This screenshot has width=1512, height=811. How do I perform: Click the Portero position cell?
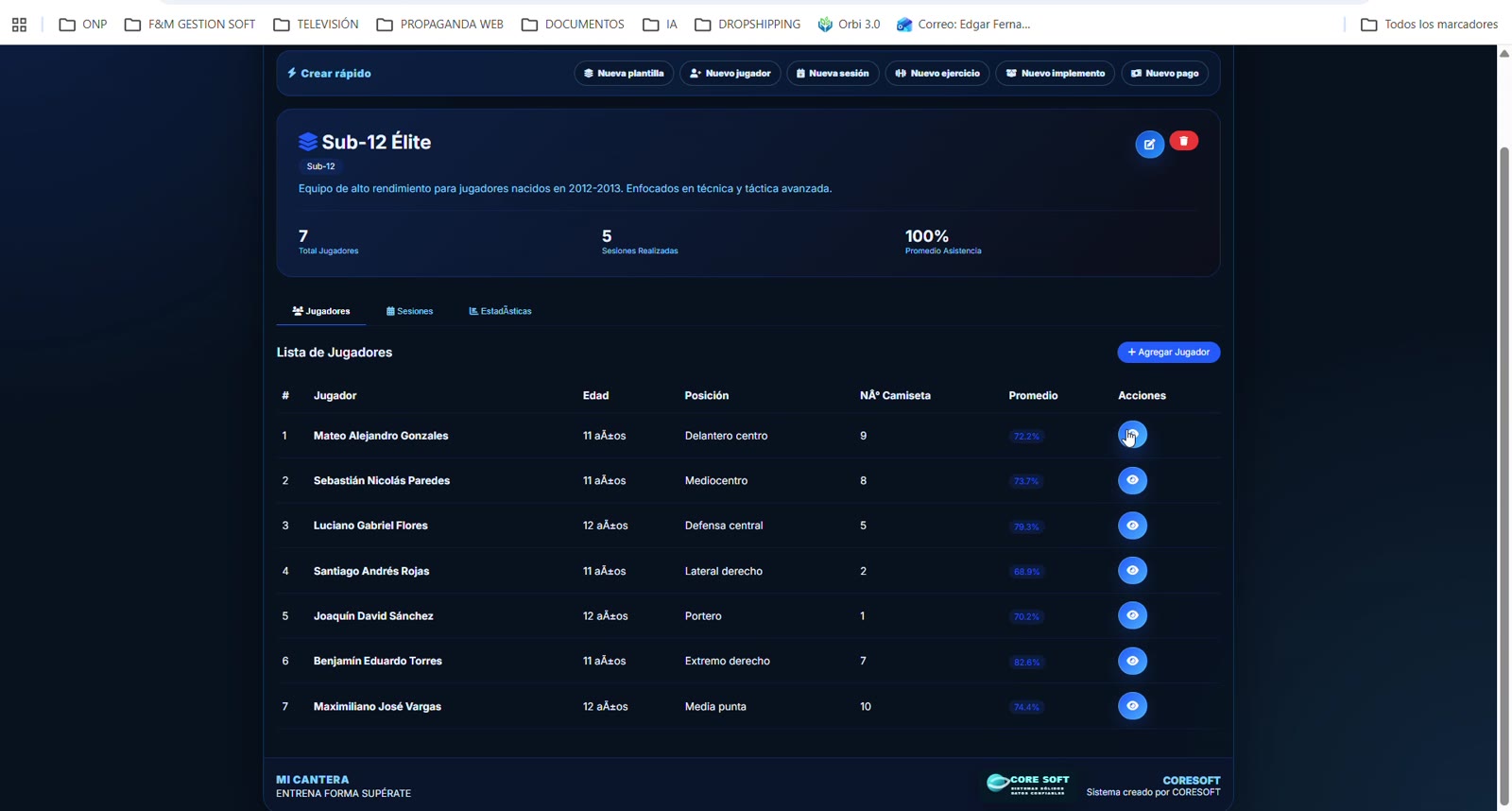[703, 616]
